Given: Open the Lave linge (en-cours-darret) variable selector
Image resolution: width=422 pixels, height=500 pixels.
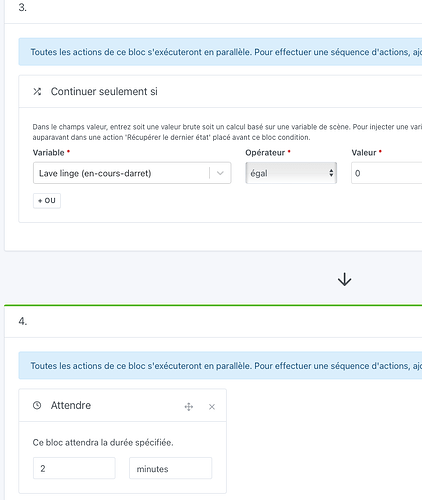Looking at the screenshot, I should [132, 173].
